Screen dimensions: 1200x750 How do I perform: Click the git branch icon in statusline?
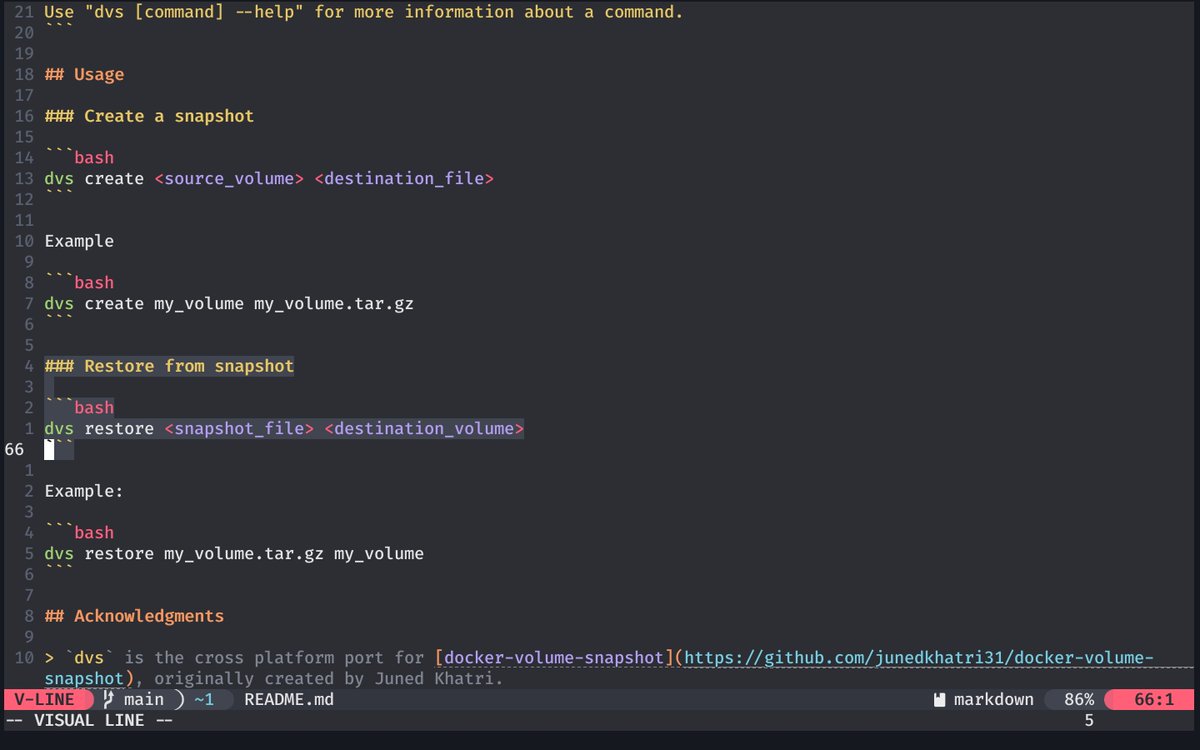click(109, 700)
